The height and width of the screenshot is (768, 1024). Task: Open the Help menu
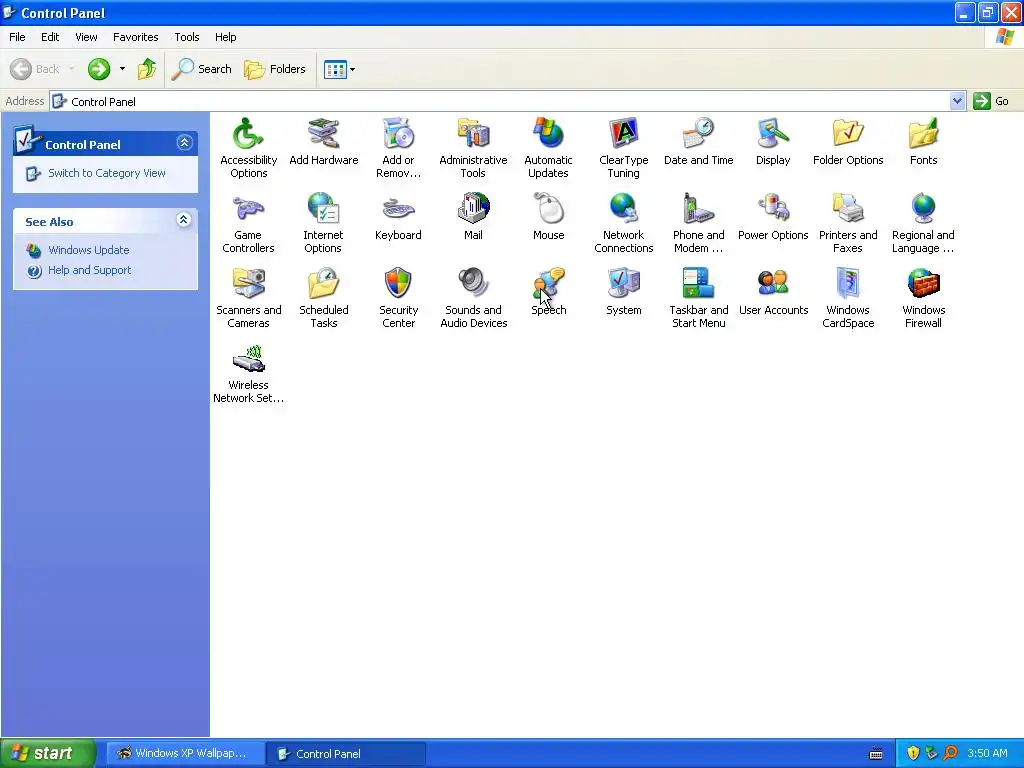pos(225,37)
